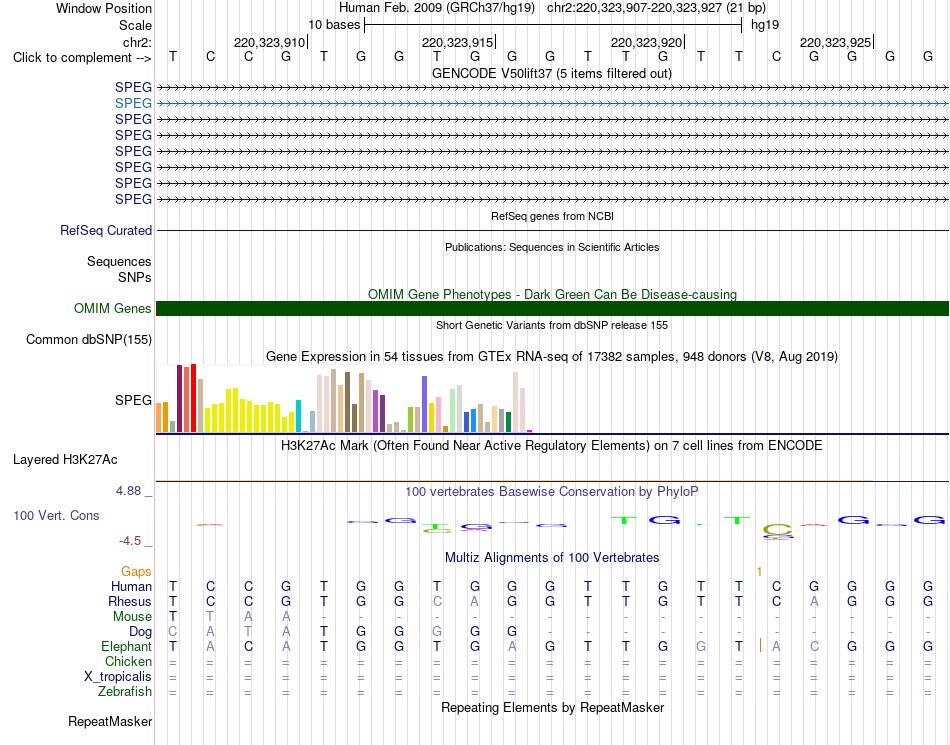Click the 220,323,910 coordinate marker
Screen dimensions: 950x745
point(270,42)
